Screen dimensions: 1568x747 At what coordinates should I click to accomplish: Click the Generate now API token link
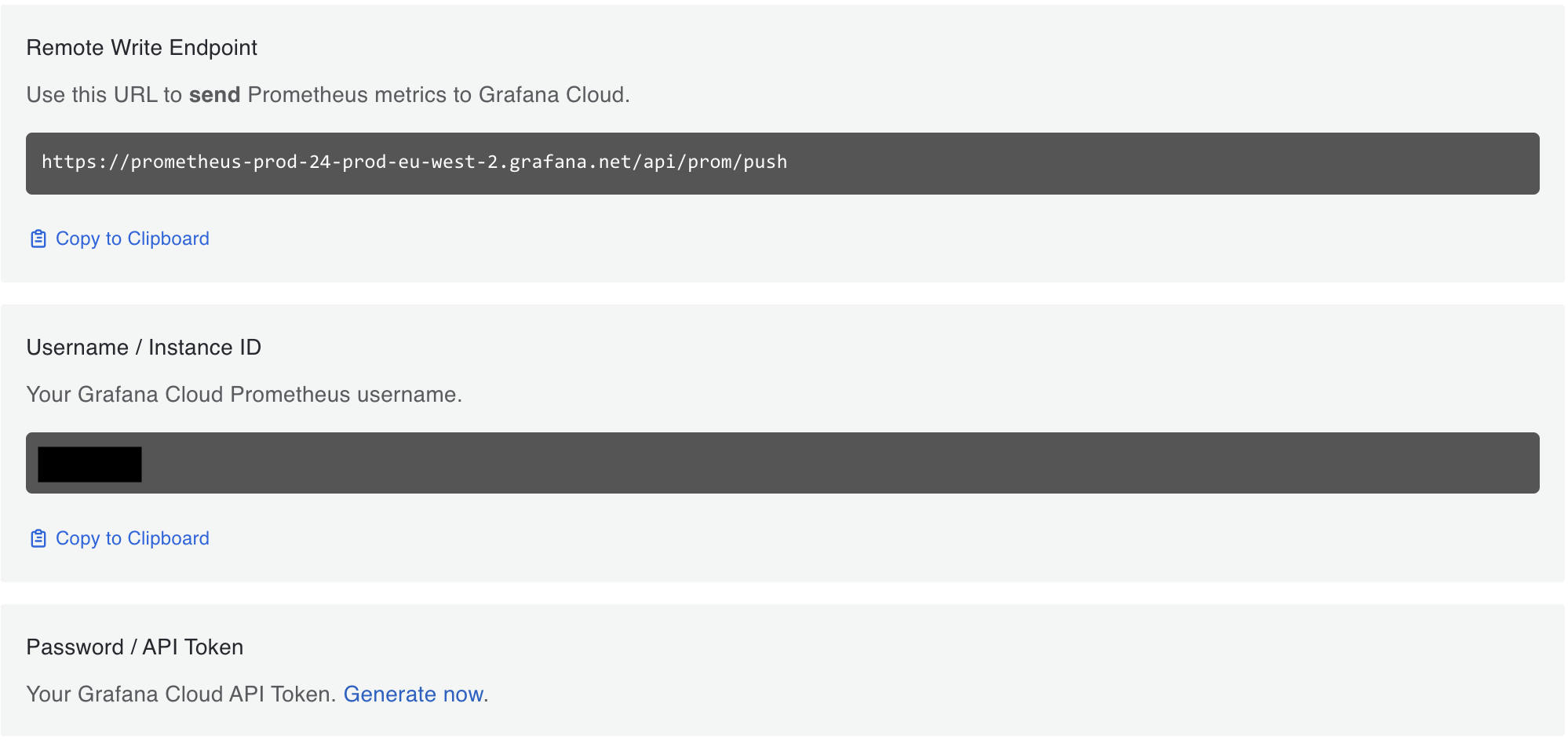pyautogui.click(x=413, y=694)
